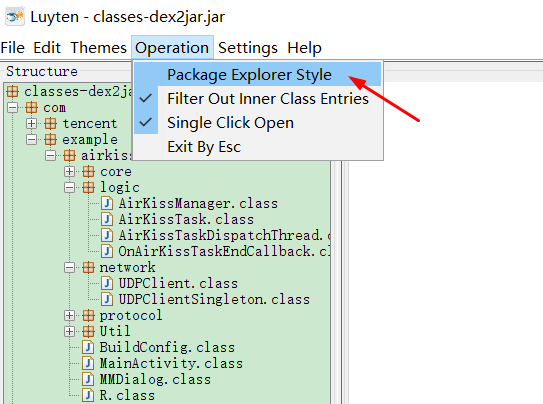
Task: Open the Help menu
Action: tap(304, 47)
